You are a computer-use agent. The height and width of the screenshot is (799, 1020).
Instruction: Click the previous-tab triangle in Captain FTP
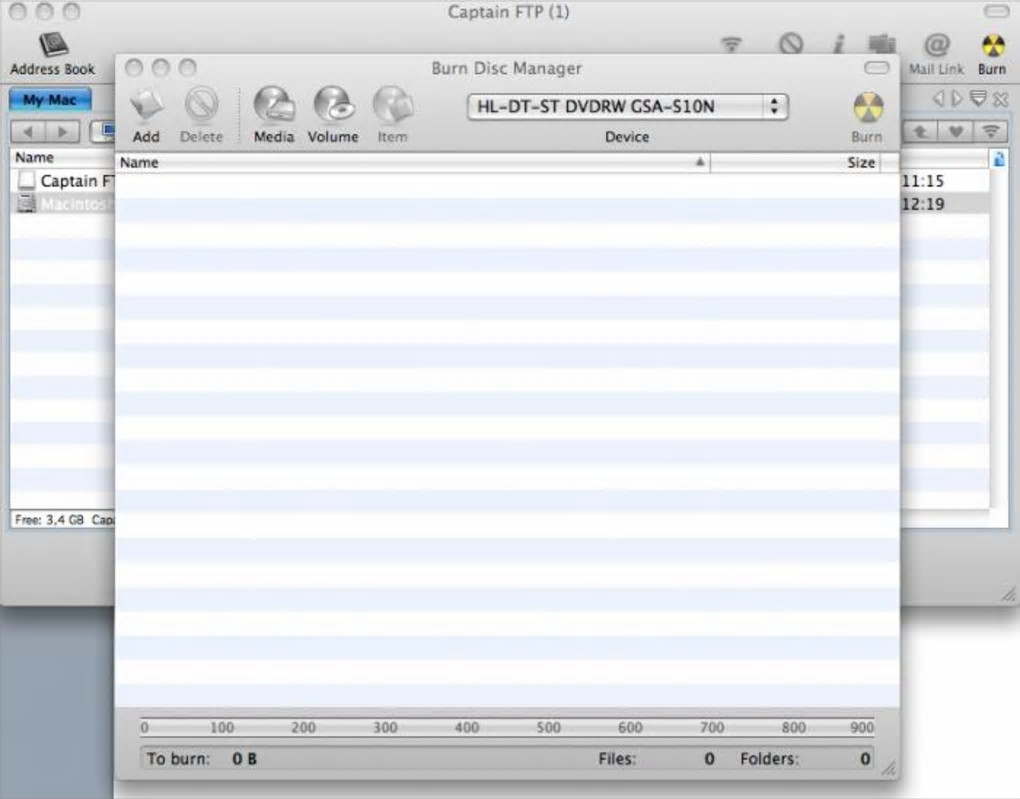click(938, 99)
